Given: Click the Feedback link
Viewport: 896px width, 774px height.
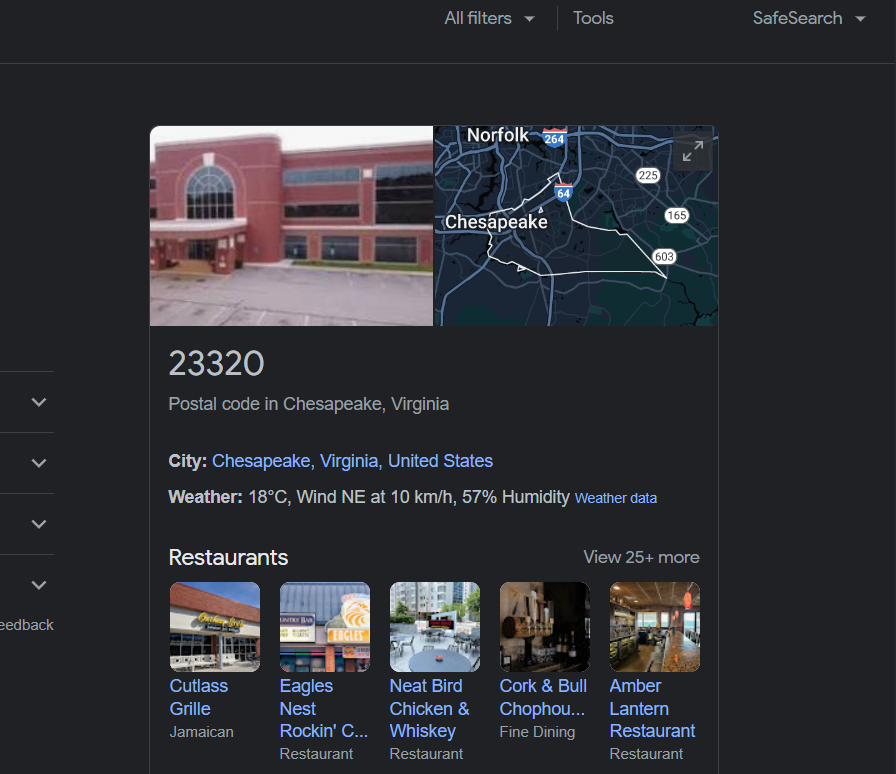Looking at the screenshot, I should tap(27, 625).
